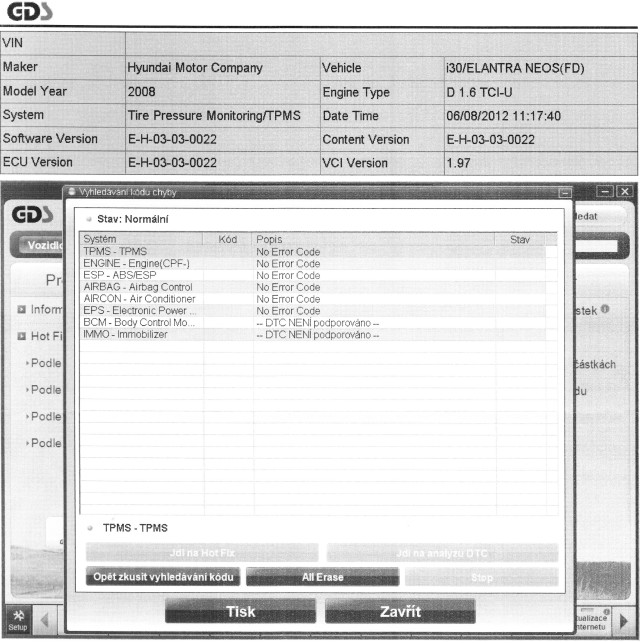The height and width of the screenshot is (643, 640).
Task: Click the ECU Version value E-H-03-03-0022
Action: pos(172,163)
